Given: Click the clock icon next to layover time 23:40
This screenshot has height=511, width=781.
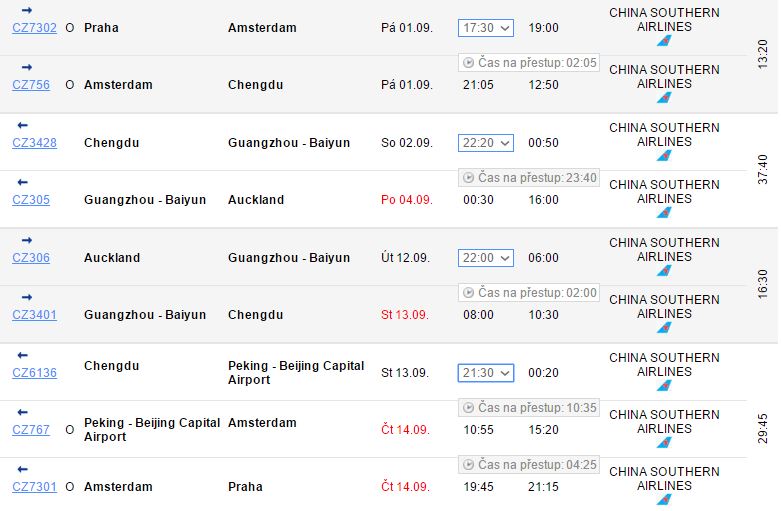Looking at the screenshot, I should coord(469,178).
